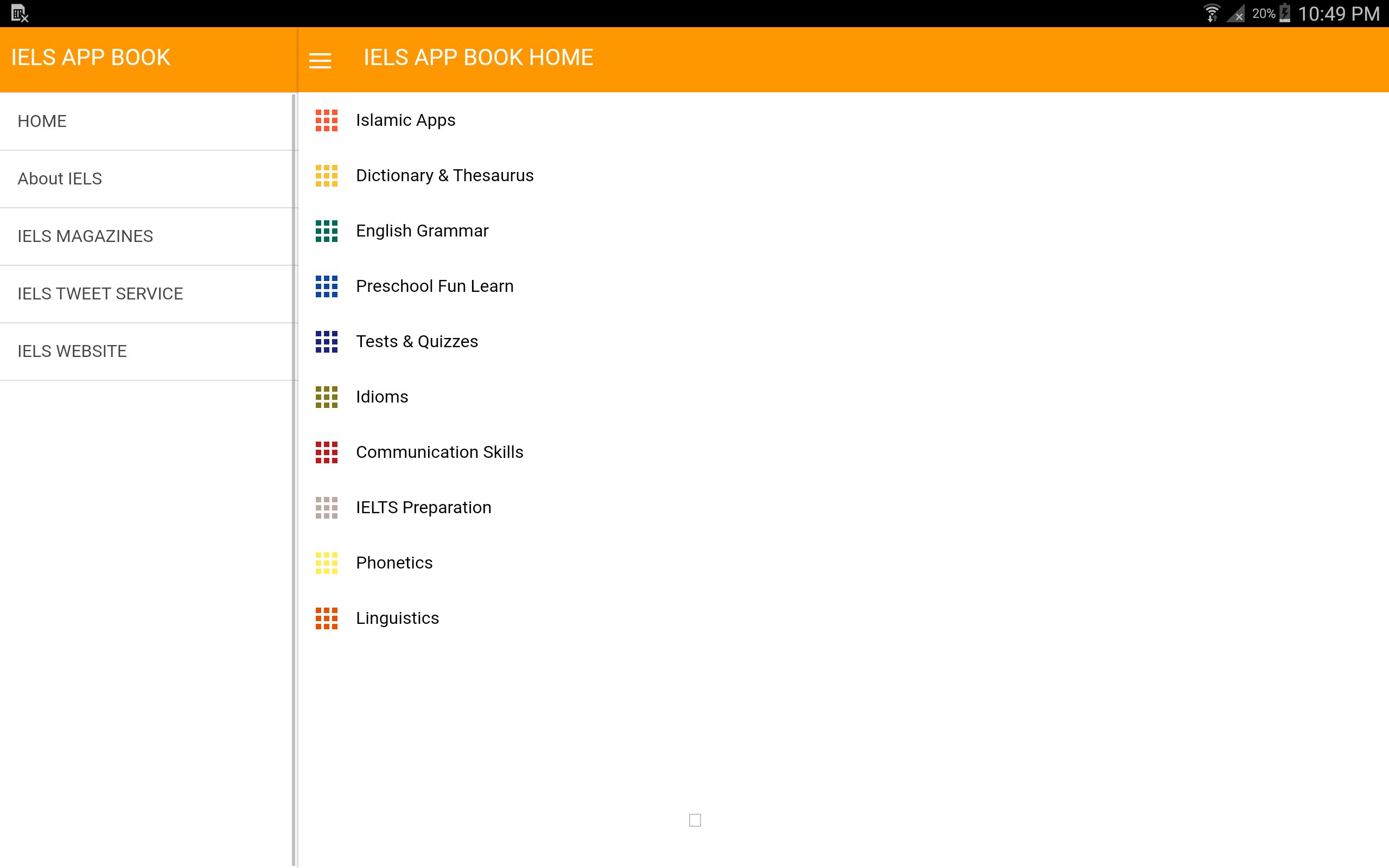Click the gray grid icon beside IELTS Preparation
Viewport: 1389px width, 868px height.
coord(326,507)
